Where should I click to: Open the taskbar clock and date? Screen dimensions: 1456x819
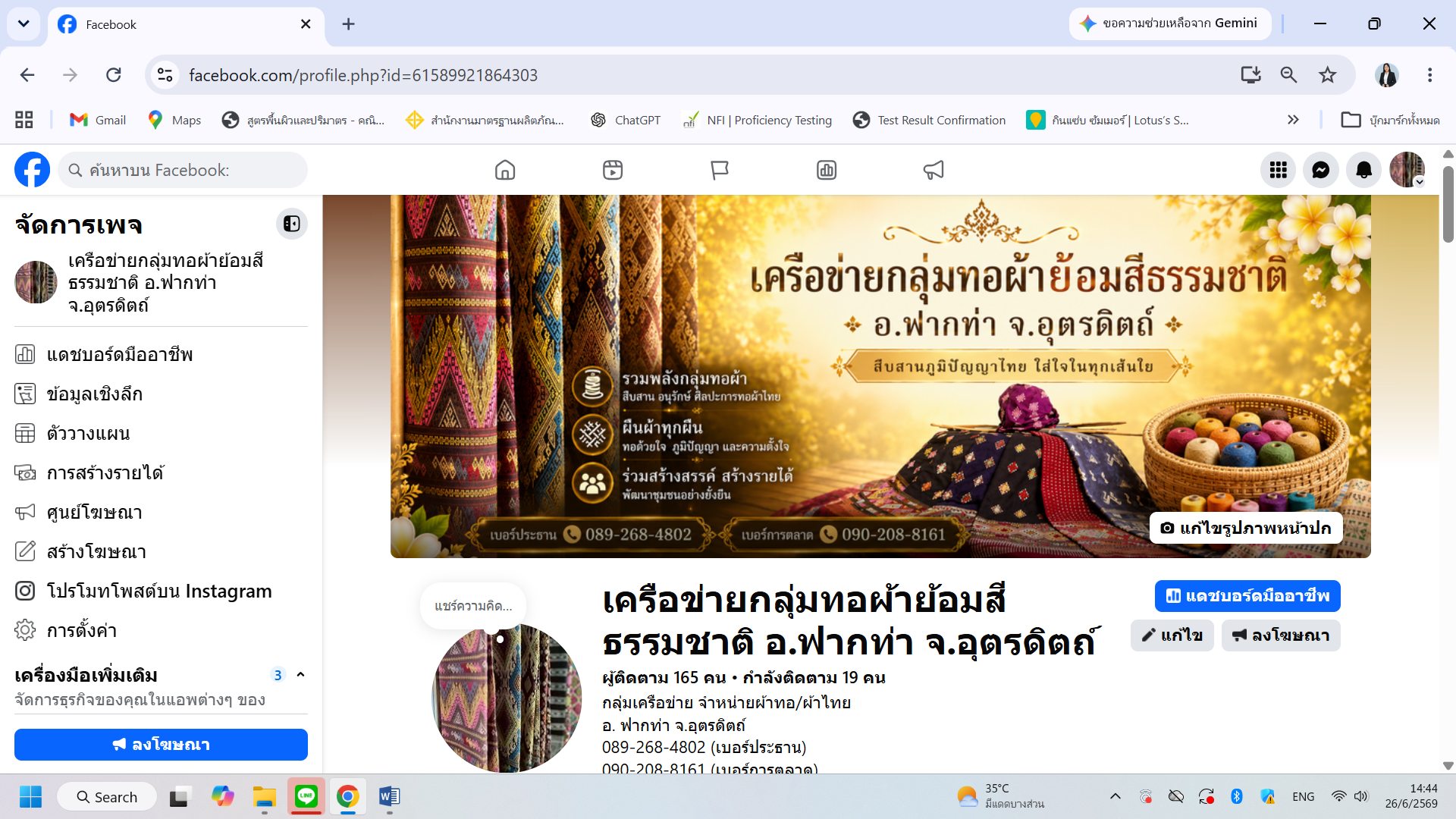(x=1411, y=796)
